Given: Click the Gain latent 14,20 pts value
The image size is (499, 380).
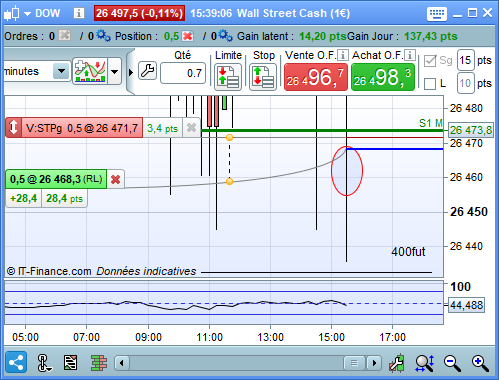Looking at the screenshot, I should (323, 36).
